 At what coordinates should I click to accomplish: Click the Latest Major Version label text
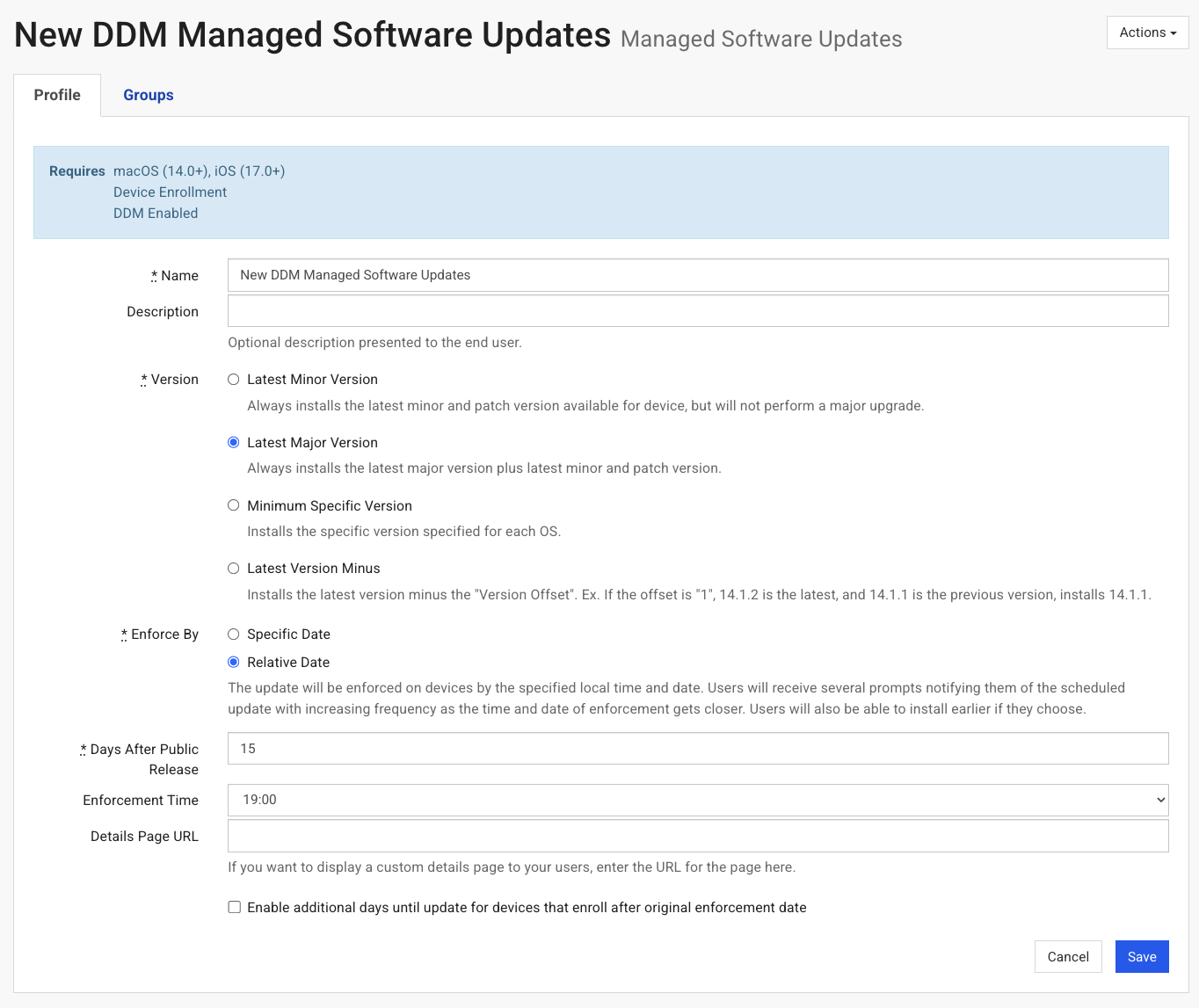[x=312, y=443]
